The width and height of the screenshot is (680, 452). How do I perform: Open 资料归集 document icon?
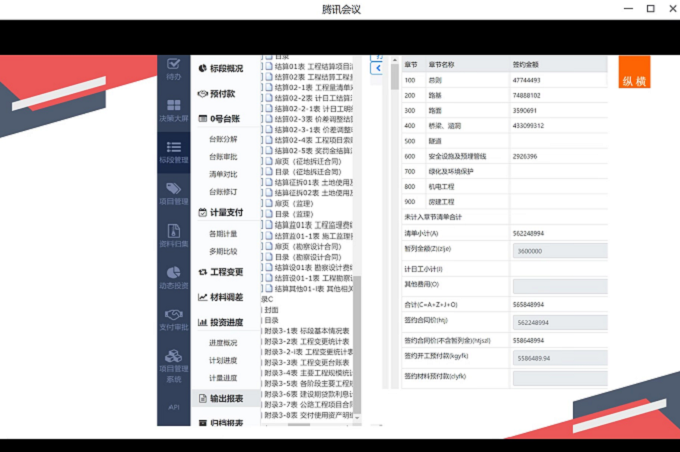173,235
